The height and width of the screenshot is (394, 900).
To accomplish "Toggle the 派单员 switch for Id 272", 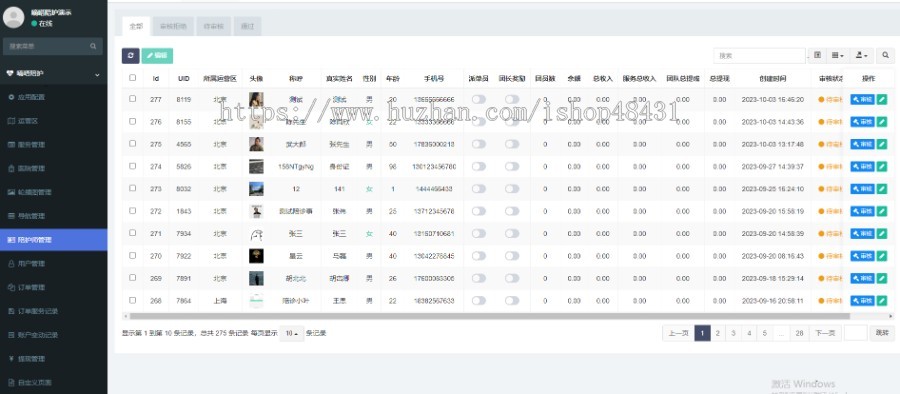I will coord(478,211).
